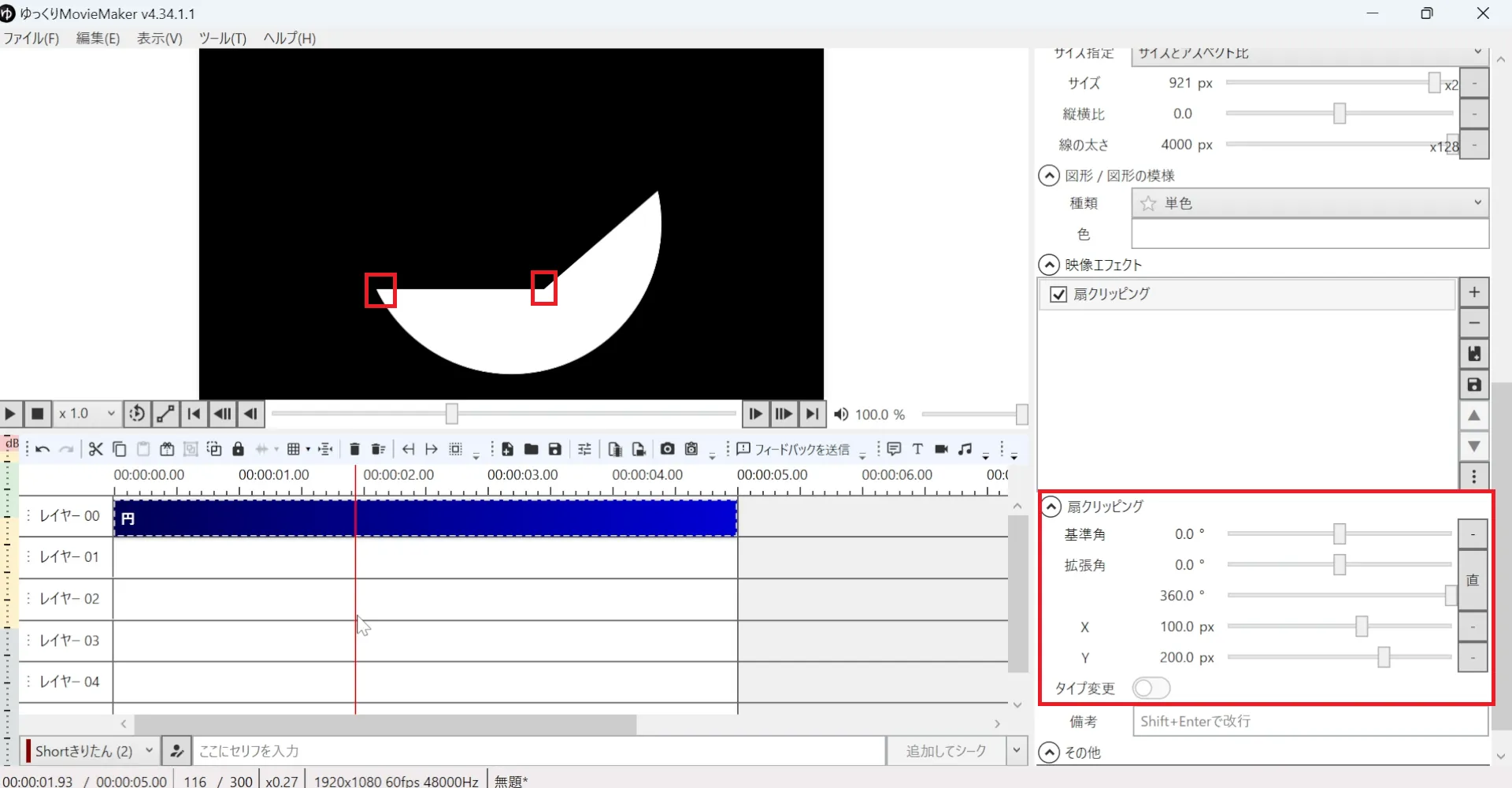Collapse the その他 section

click(x=1049, y=753)
